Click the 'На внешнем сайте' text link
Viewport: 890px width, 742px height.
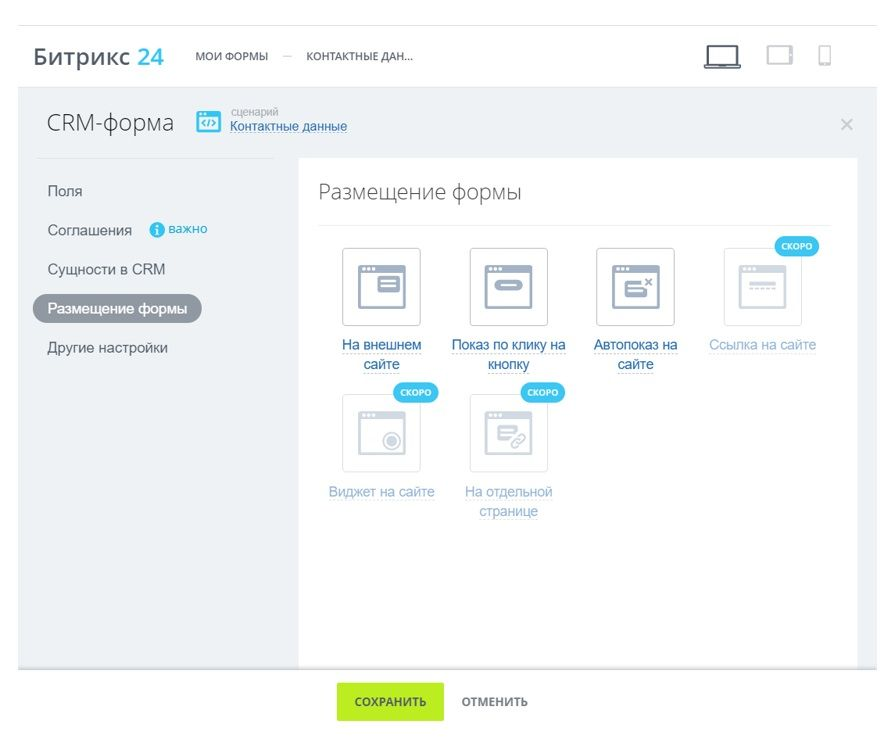(381, 354)
